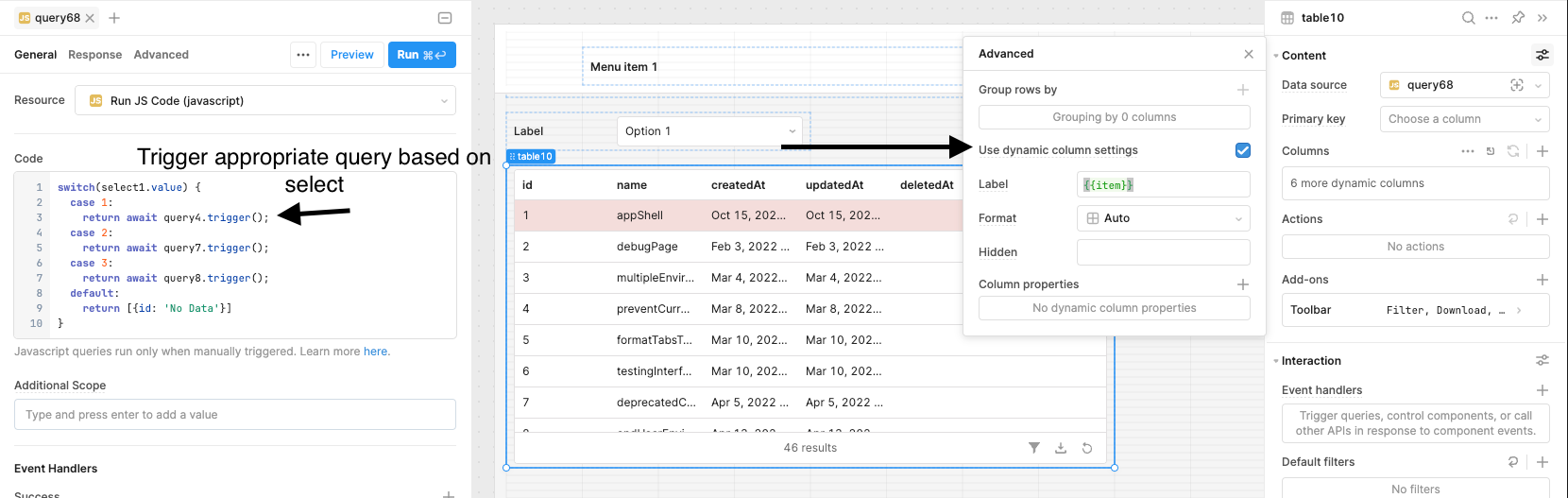
Task: Open the Primary key column dropdown
Action: point(1464,119)
